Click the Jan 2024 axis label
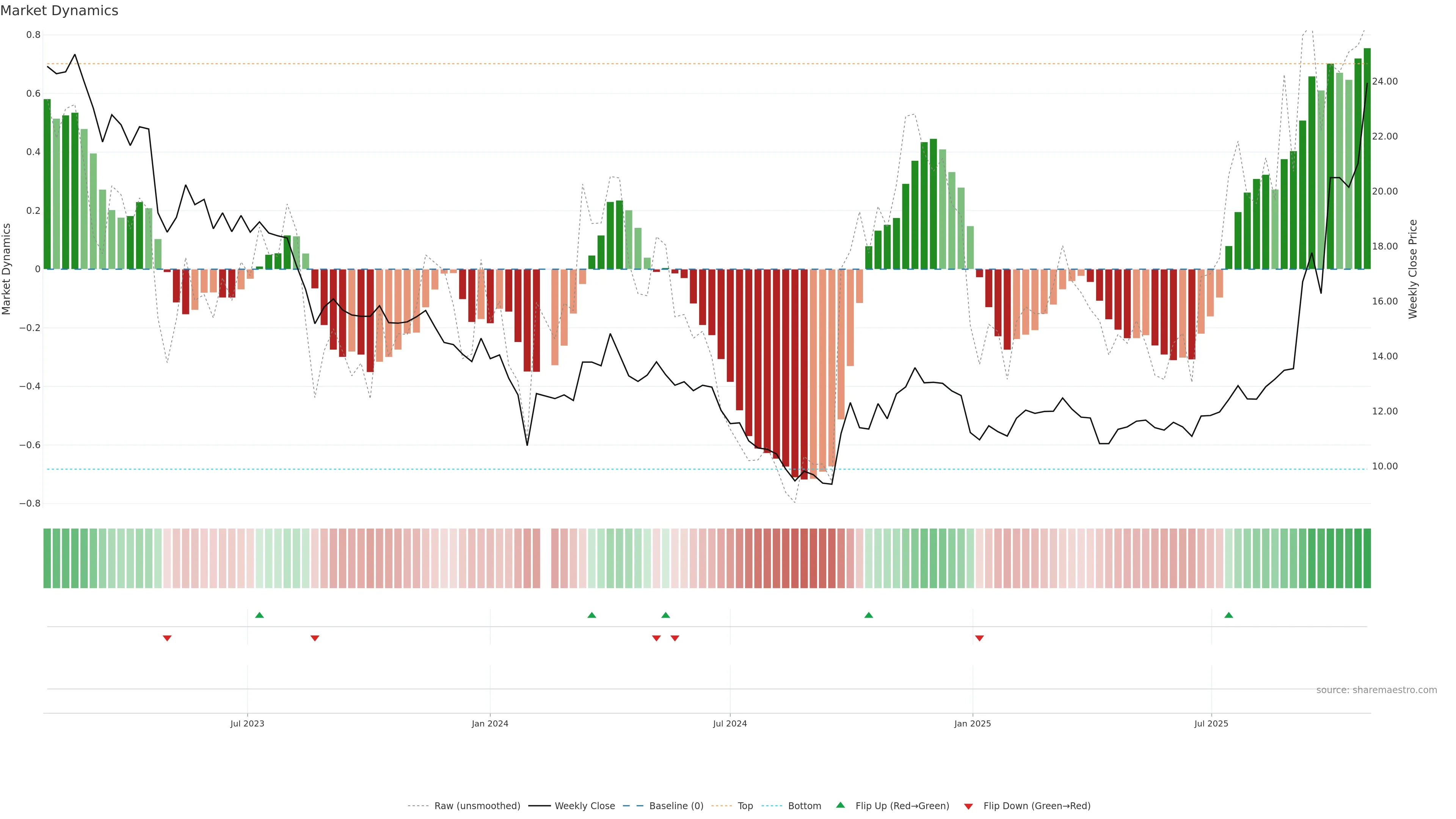 pyautogui.click(x=490, y=723)
